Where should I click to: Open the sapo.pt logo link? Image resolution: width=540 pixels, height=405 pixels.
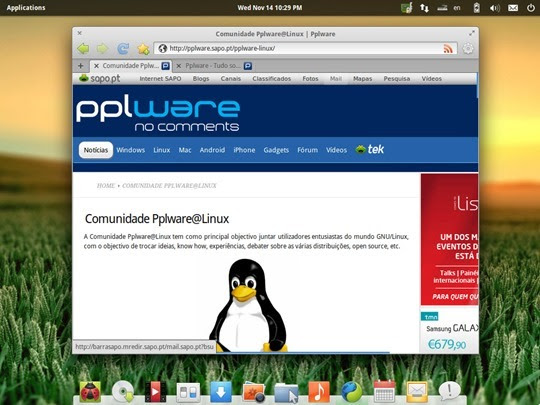coord(100,79)
